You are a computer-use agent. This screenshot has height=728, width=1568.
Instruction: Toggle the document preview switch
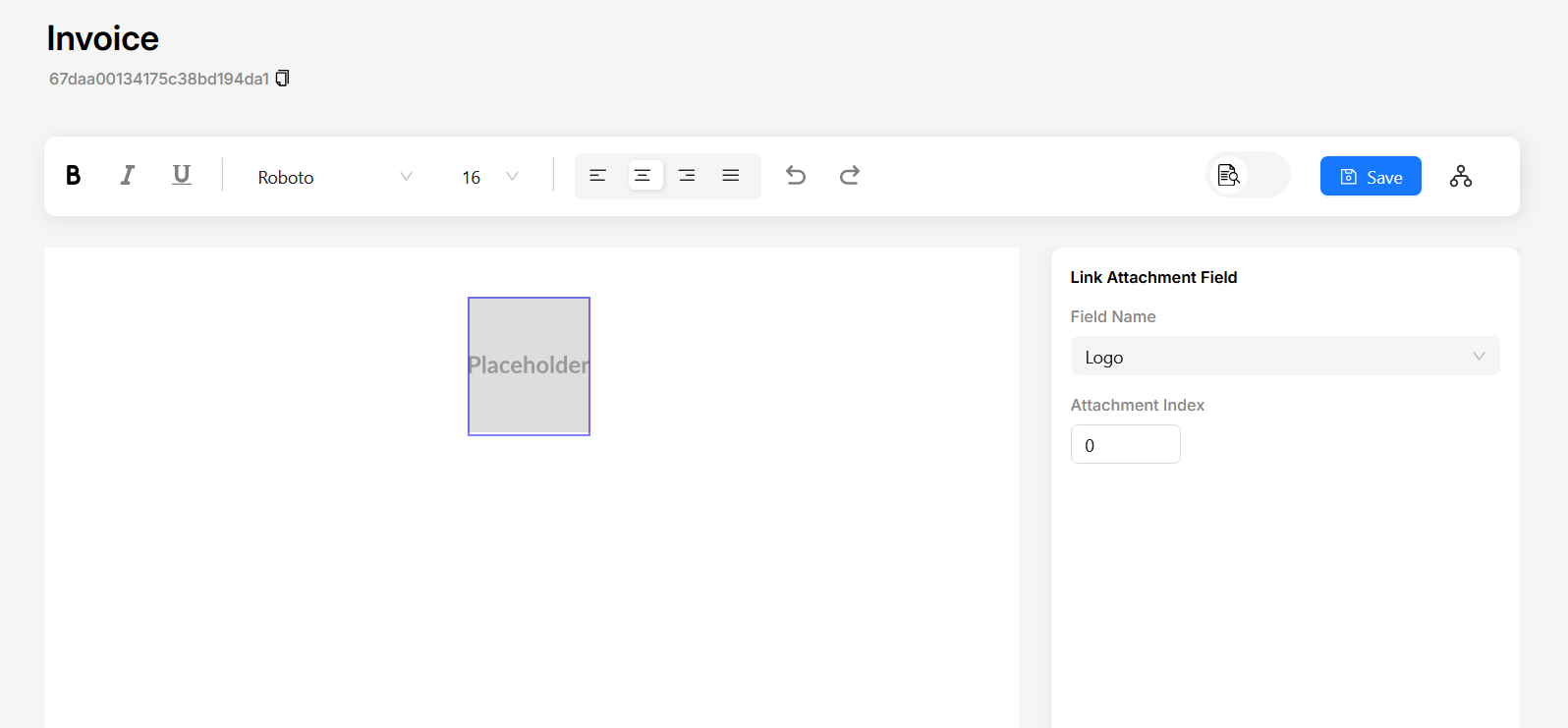(x=1247, y=176)
